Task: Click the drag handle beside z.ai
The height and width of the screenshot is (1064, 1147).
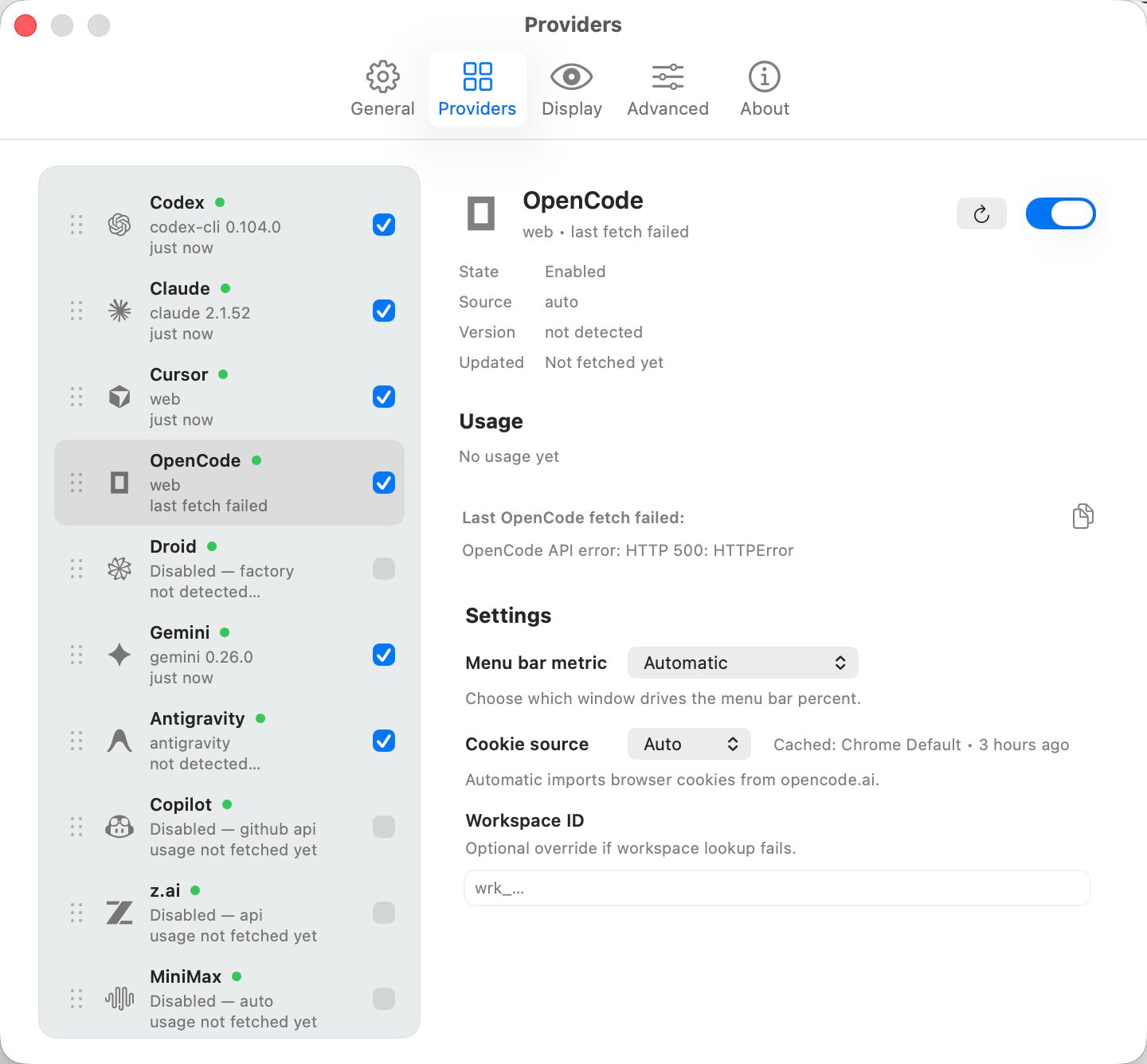Action: [76, 913]
